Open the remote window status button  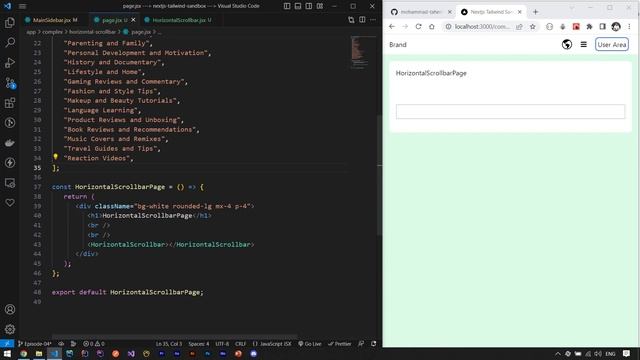(x=7, y=344)
